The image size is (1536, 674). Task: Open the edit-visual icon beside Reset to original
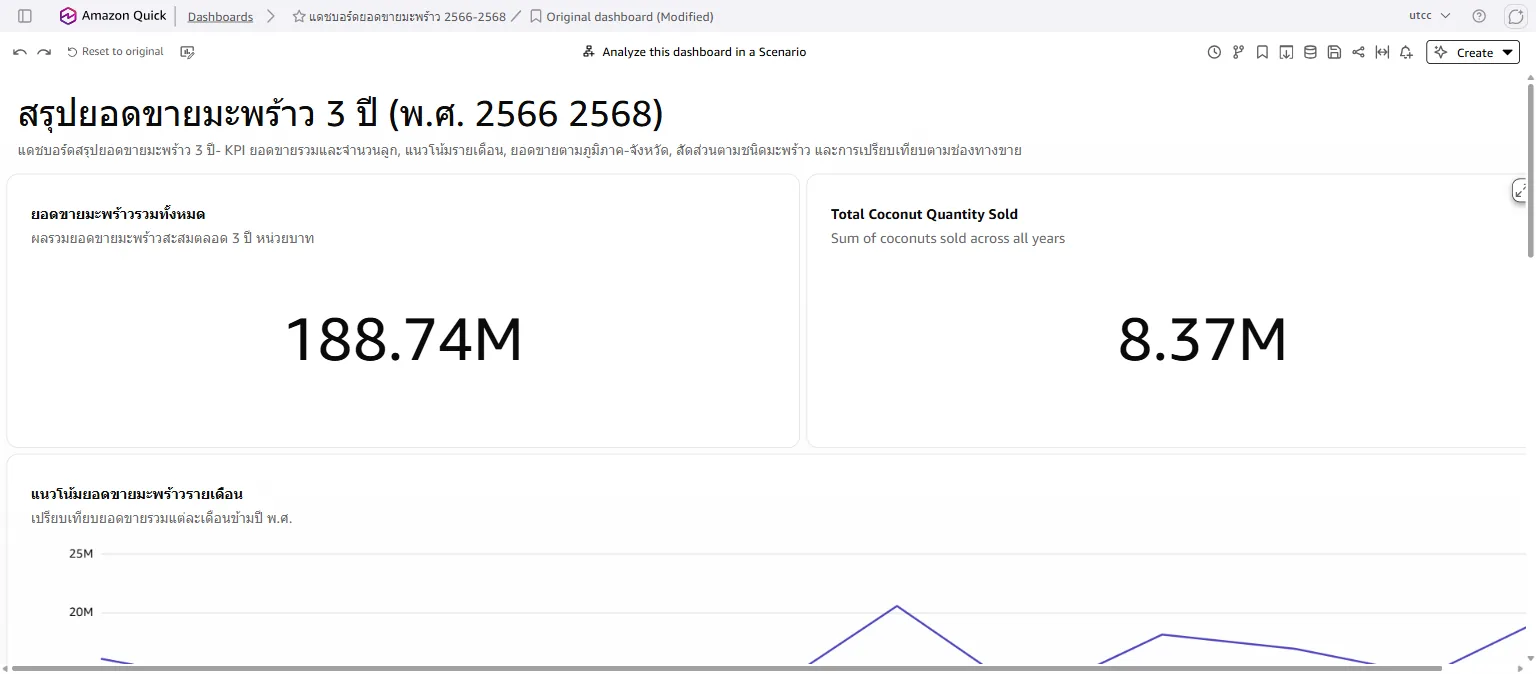[187, 52]
